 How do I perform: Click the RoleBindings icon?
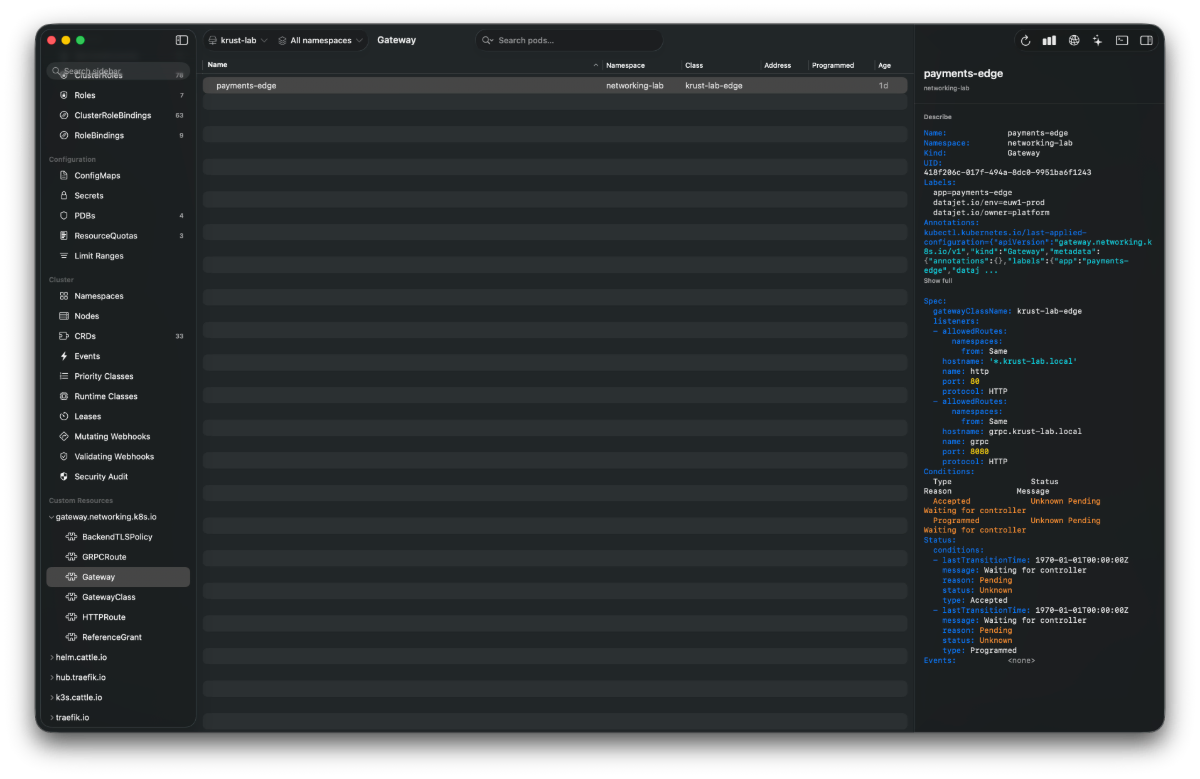[64, 135]
